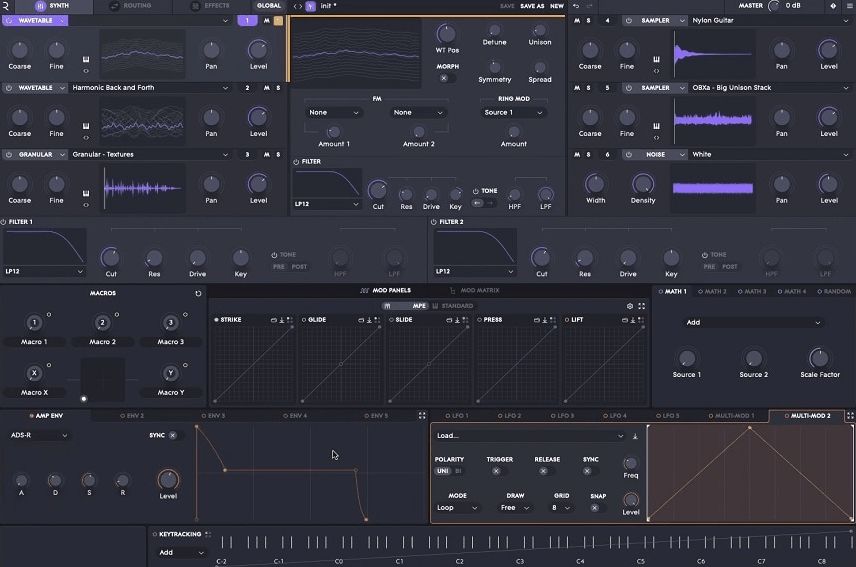856x567 pixels.
Task: Click the XY pad handle dot
Action: tap(84, 399)
